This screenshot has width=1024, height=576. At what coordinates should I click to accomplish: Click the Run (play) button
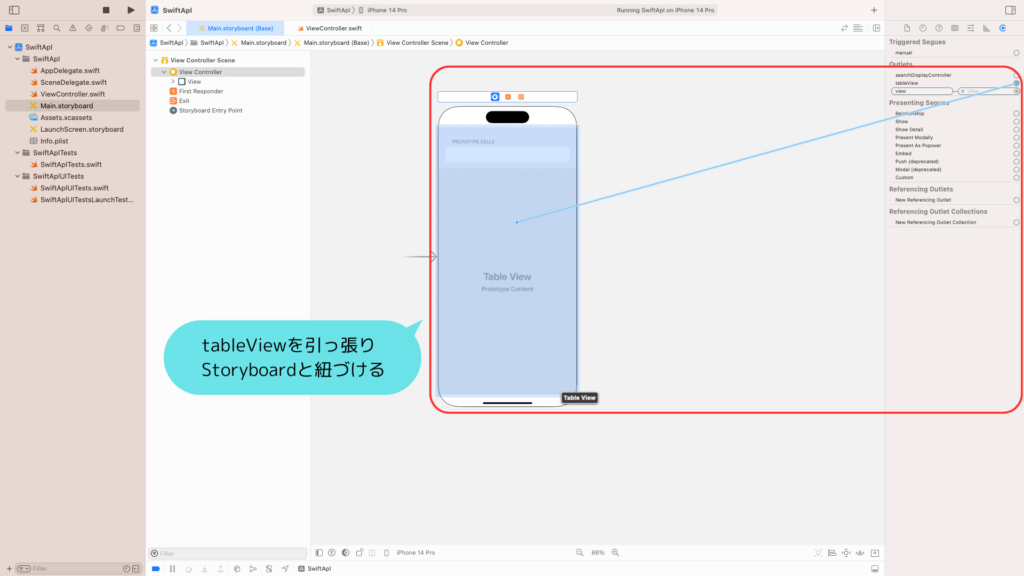pos(131,10)
